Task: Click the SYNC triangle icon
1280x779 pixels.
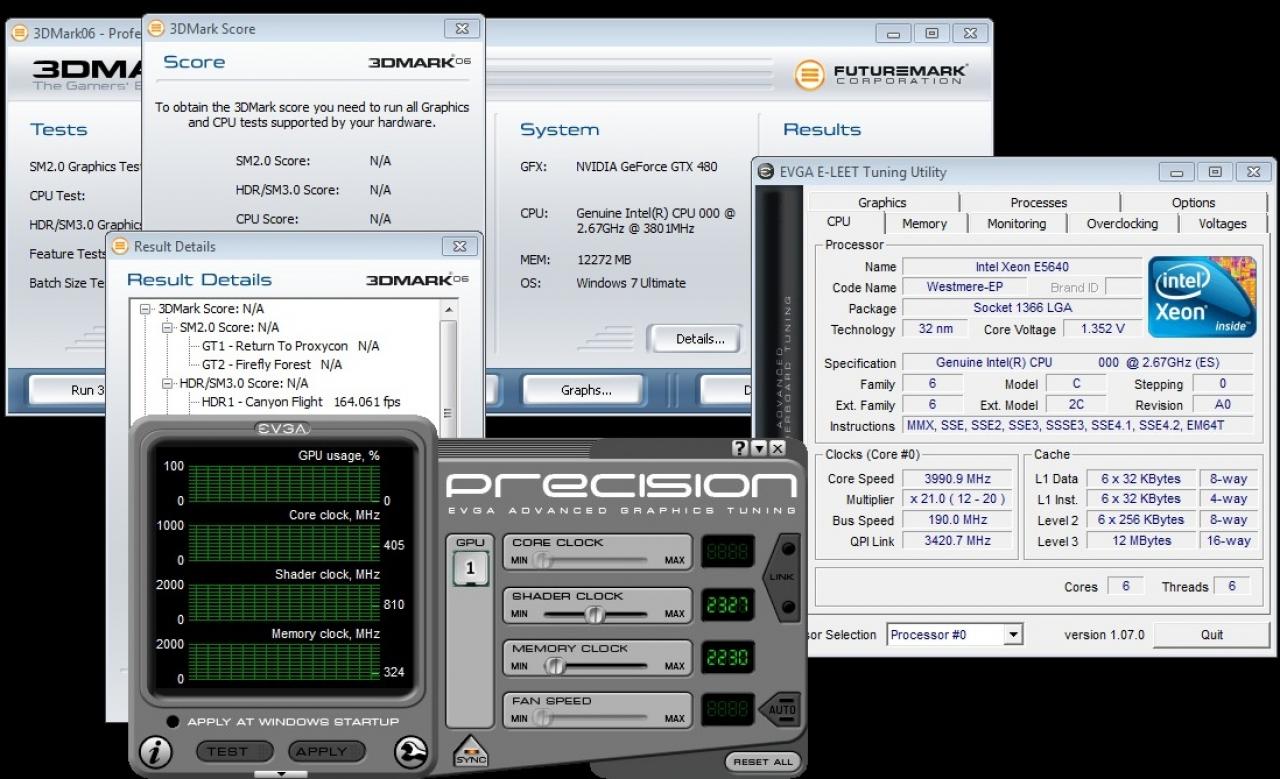Action: pos(471,752)
